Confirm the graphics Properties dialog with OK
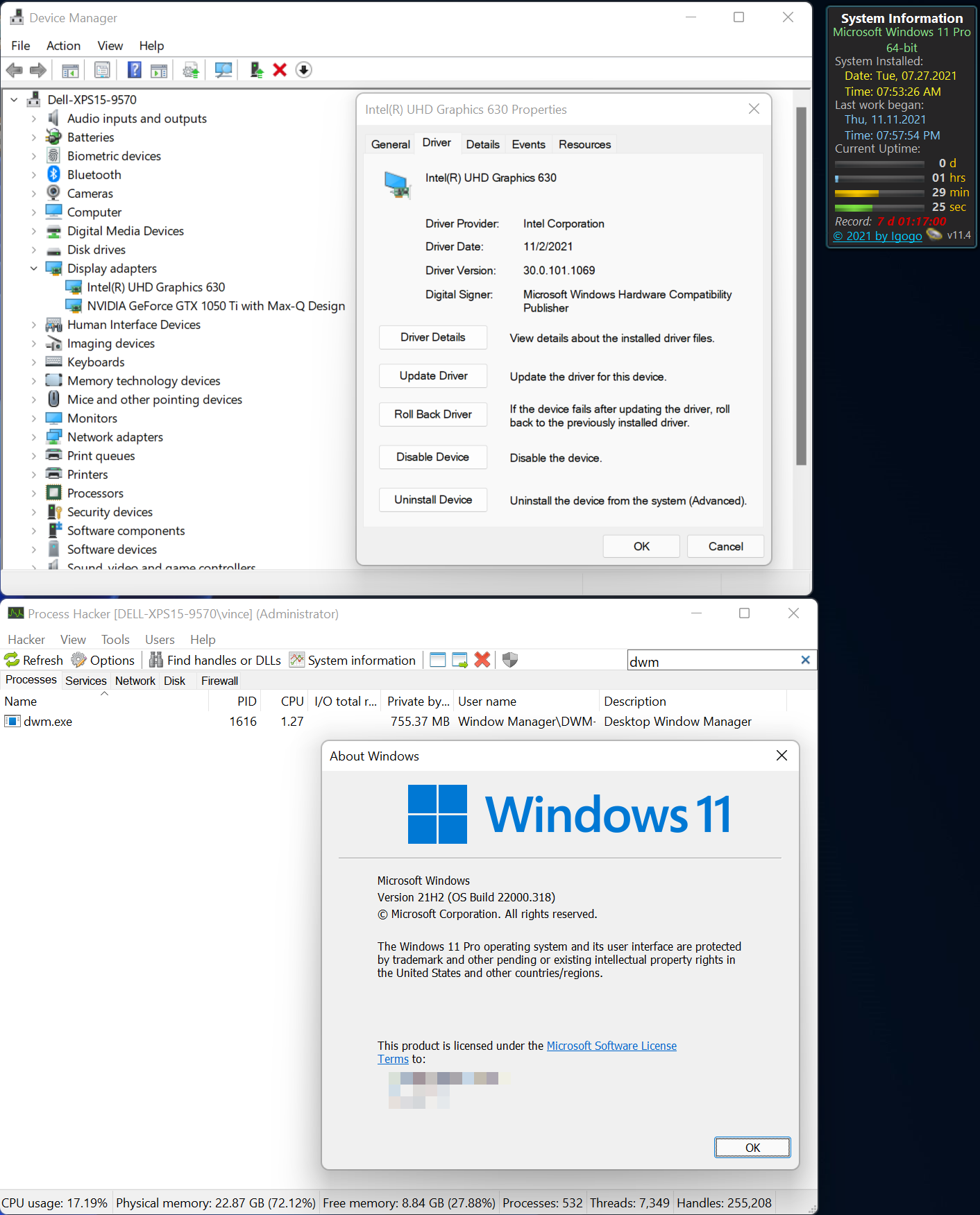The width and height of the screenshot is (980, 1215). point(641,546)
